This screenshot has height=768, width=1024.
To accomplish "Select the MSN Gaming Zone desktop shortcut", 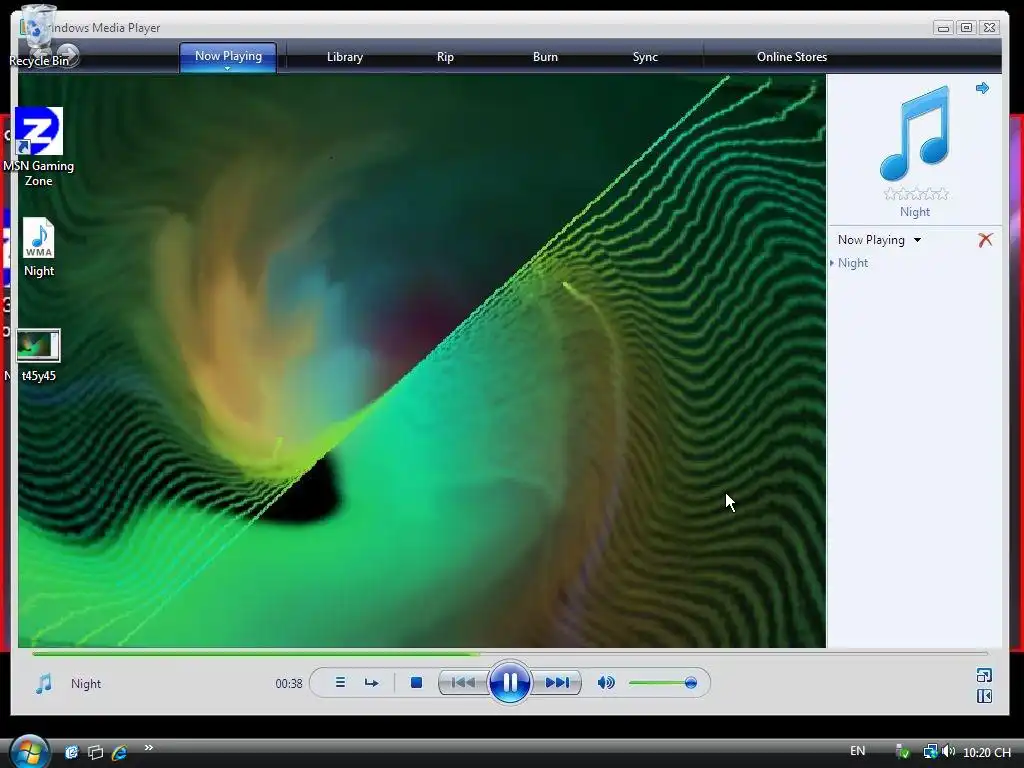I will pyautogui.click(x=39, y=148).
